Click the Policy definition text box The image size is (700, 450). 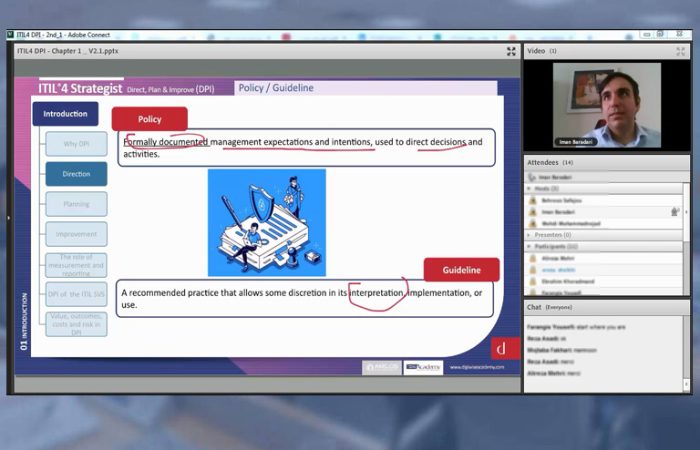coord(306,148)
